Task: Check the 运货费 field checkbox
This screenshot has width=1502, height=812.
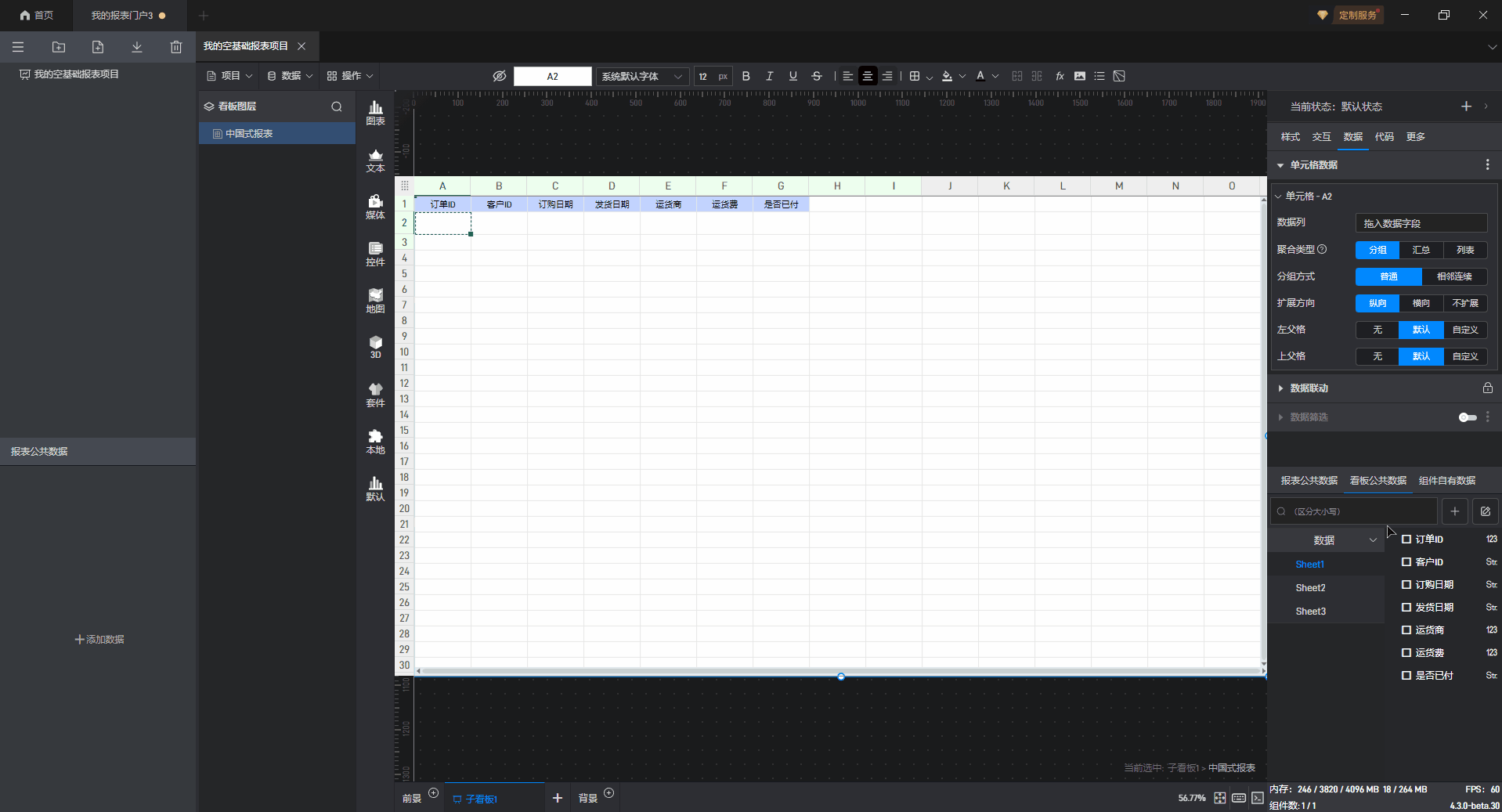Action: pyautogui.click(x=1406, y=653)
